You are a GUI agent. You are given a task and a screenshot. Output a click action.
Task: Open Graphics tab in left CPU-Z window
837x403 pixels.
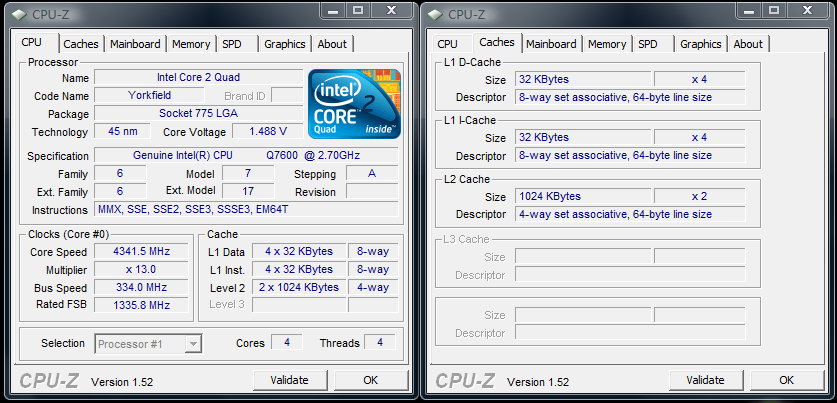coord(285,44)
